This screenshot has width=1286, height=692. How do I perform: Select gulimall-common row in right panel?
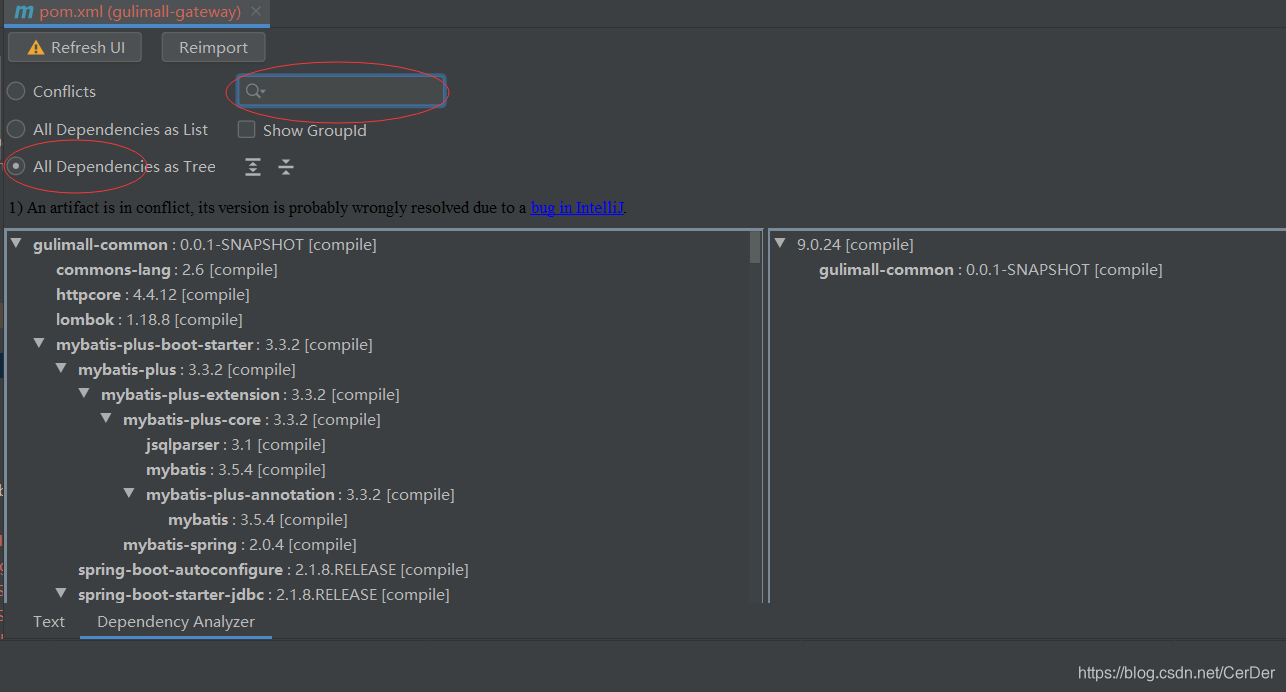(x=991, y=269)
